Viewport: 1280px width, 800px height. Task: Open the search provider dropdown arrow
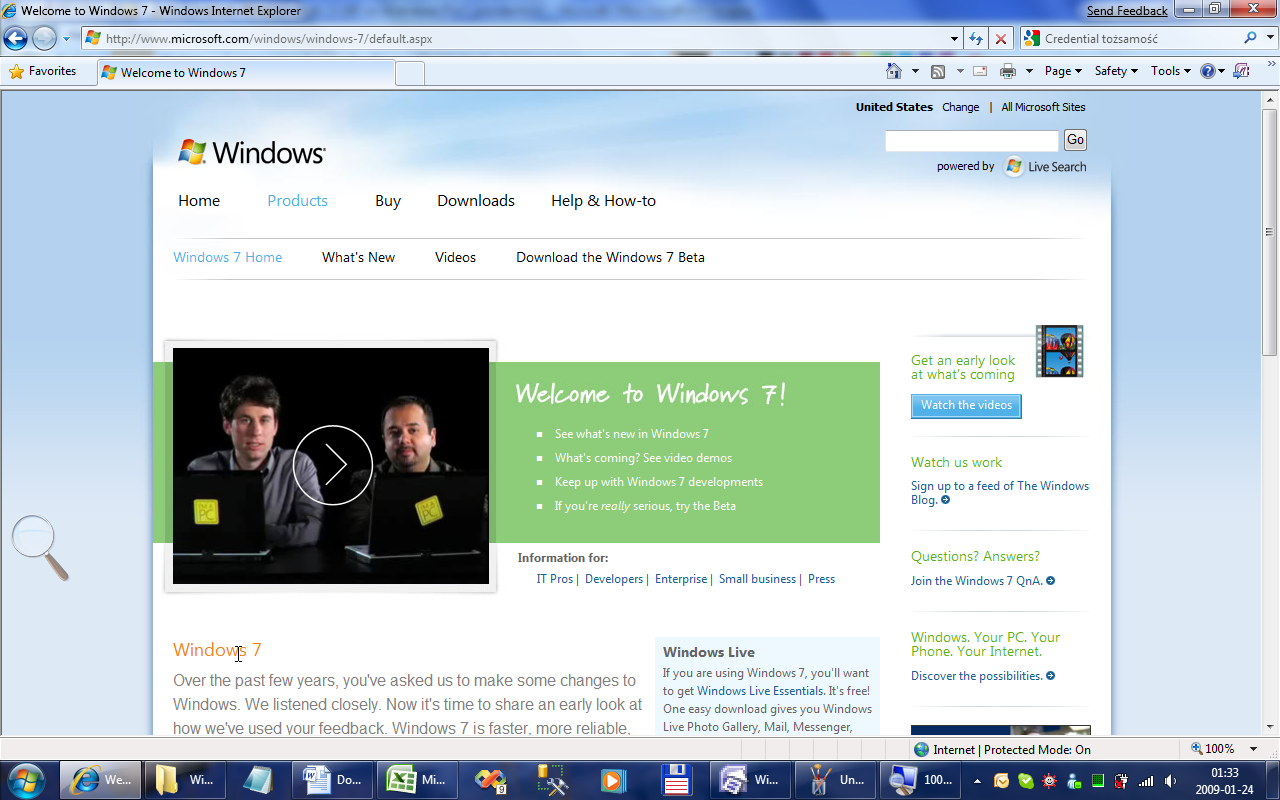point(1269,38)
